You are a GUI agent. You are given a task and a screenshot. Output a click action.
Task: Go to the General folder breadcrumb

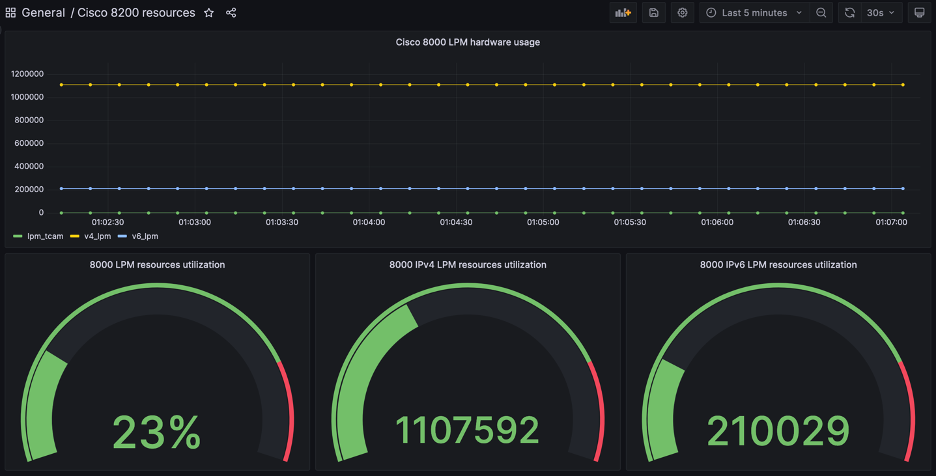[43, 13]
